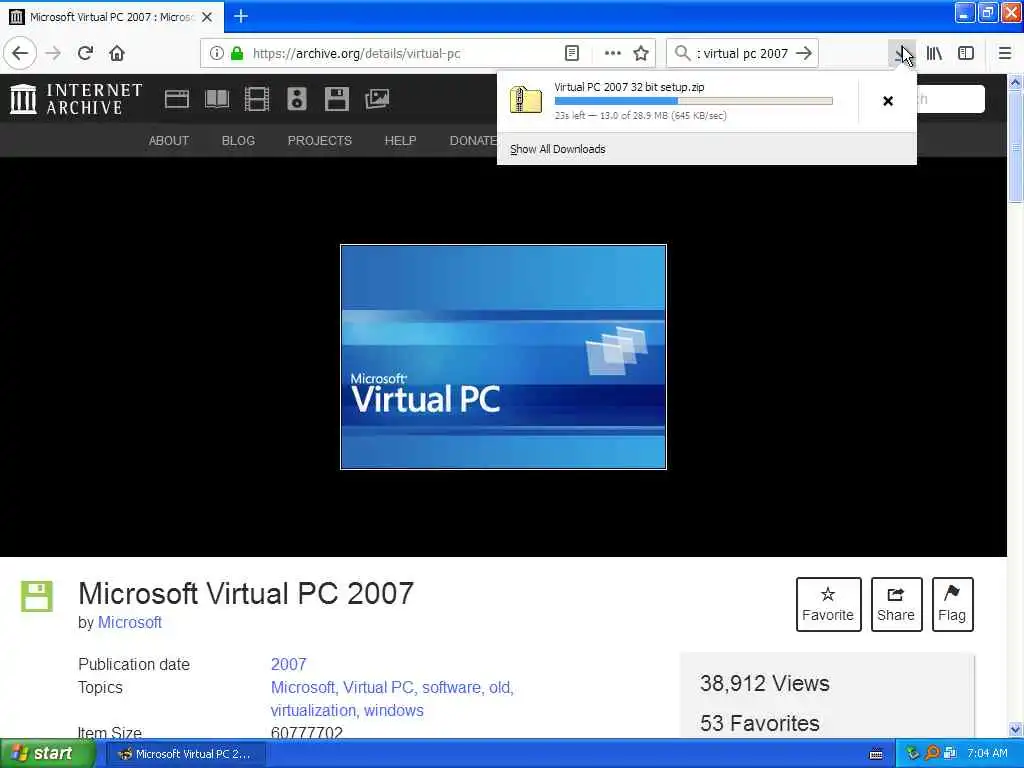Image resolution: width=1024 pixels, height=768 pixels.
Task: Click the Favorite button
Action: [x=828, y=605]
